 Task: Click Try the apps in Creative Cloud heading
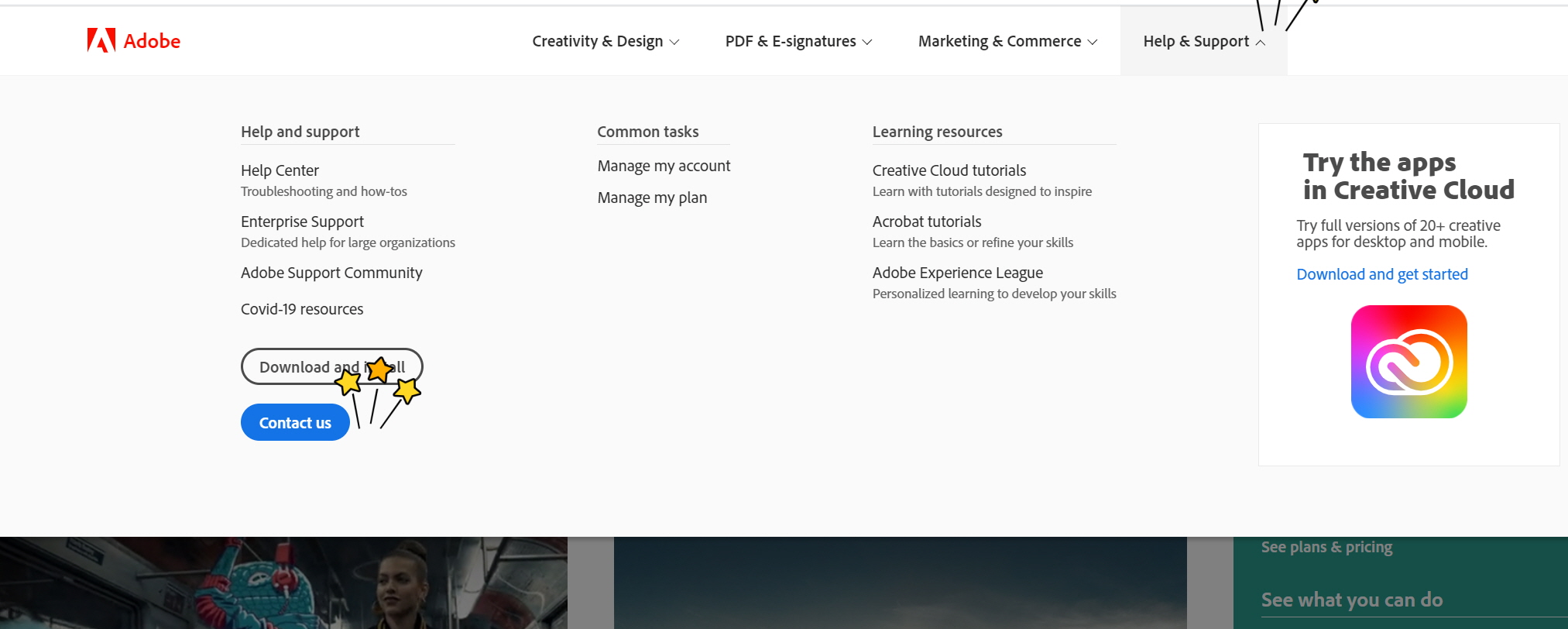1408,176
